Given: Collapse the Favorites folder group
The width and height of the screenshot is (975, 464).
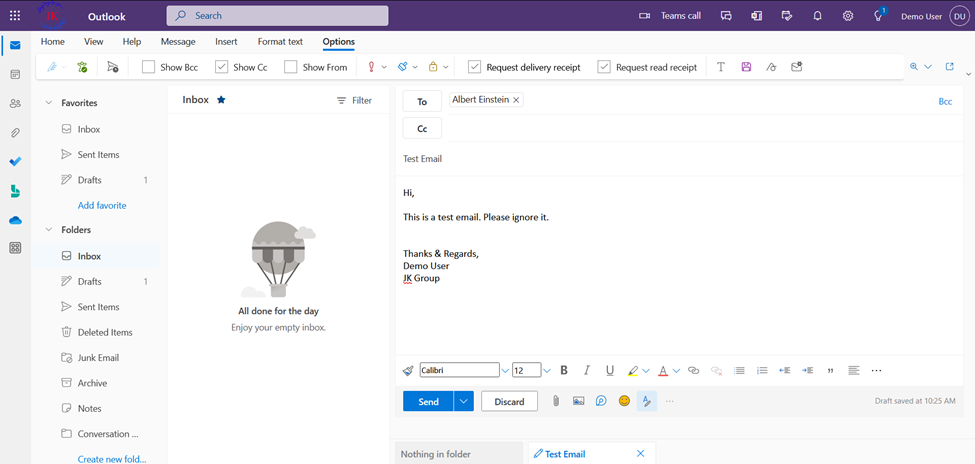Looking at the screenshot, I should [48, 103].
